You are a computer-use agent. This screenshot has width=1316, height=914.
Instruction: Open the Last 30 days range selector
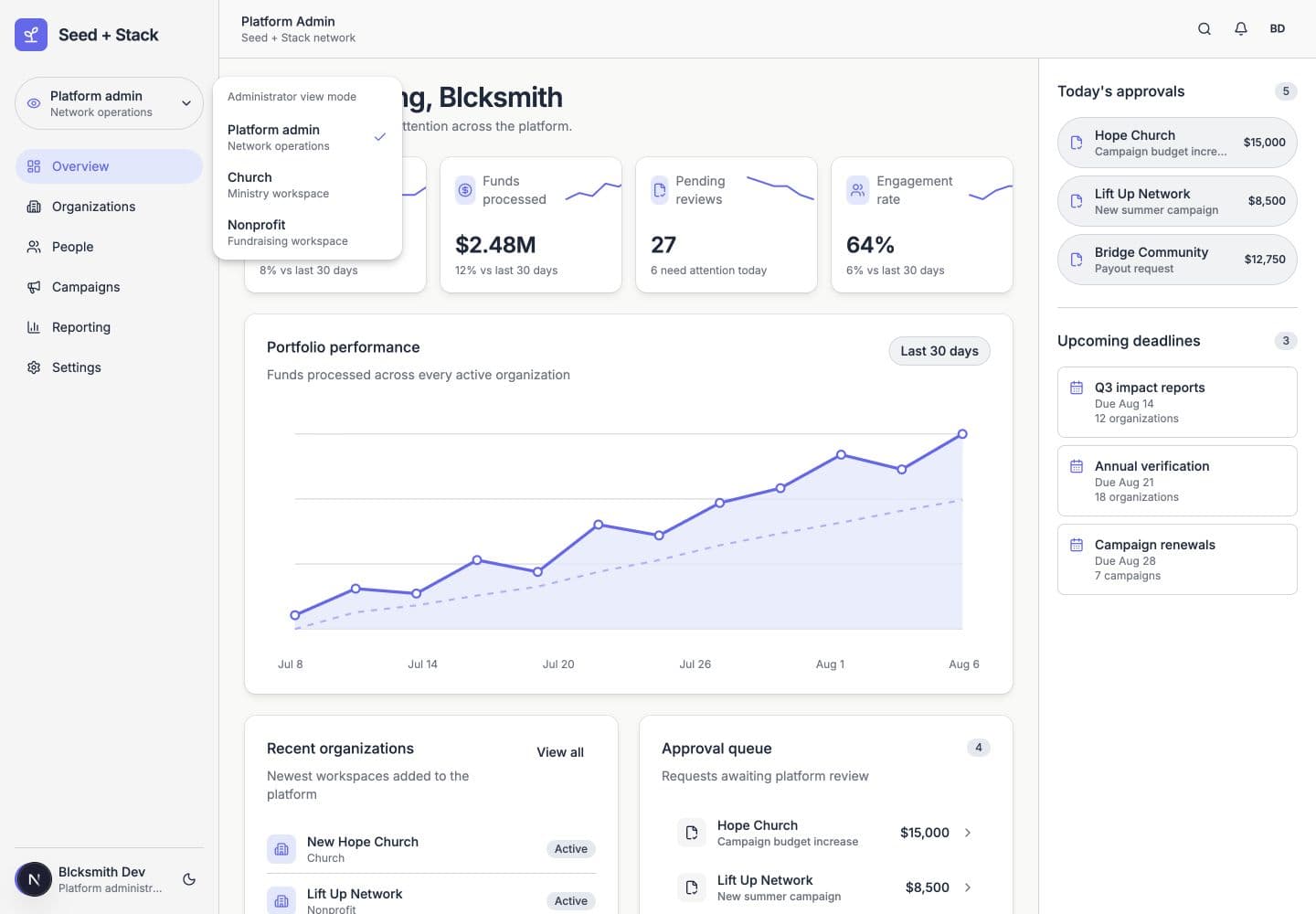point(939,351)
